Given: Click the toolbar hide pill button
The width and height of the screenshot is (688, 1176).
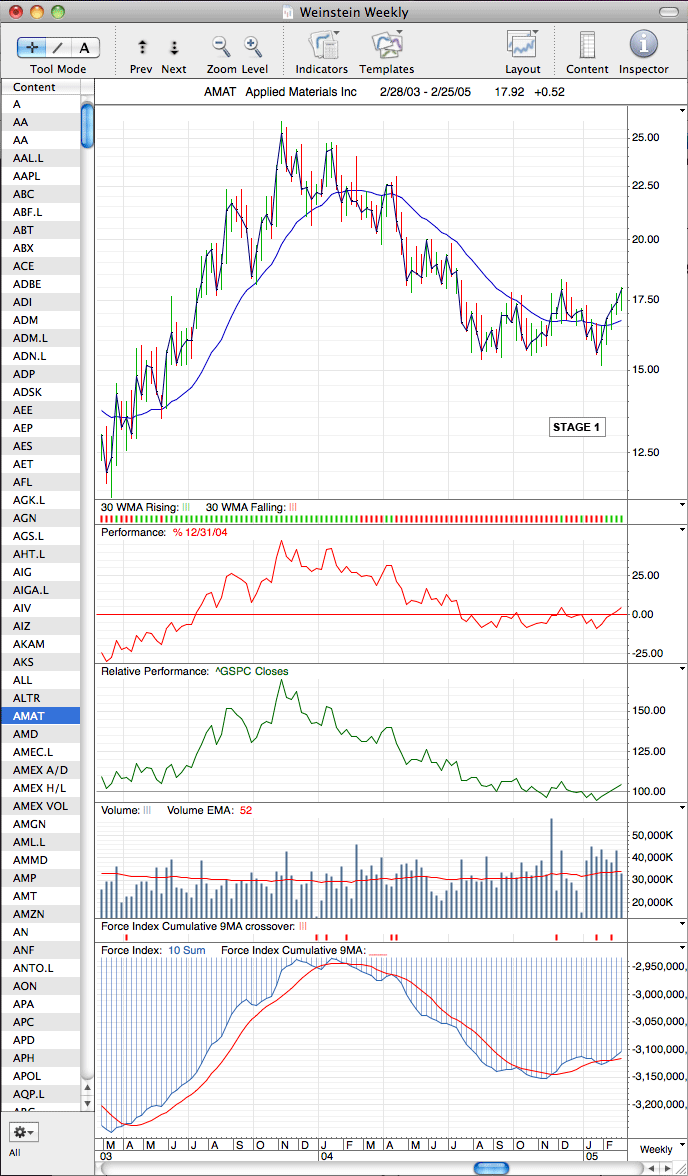Looking at the screenshot, I should (x=668, y=12).
